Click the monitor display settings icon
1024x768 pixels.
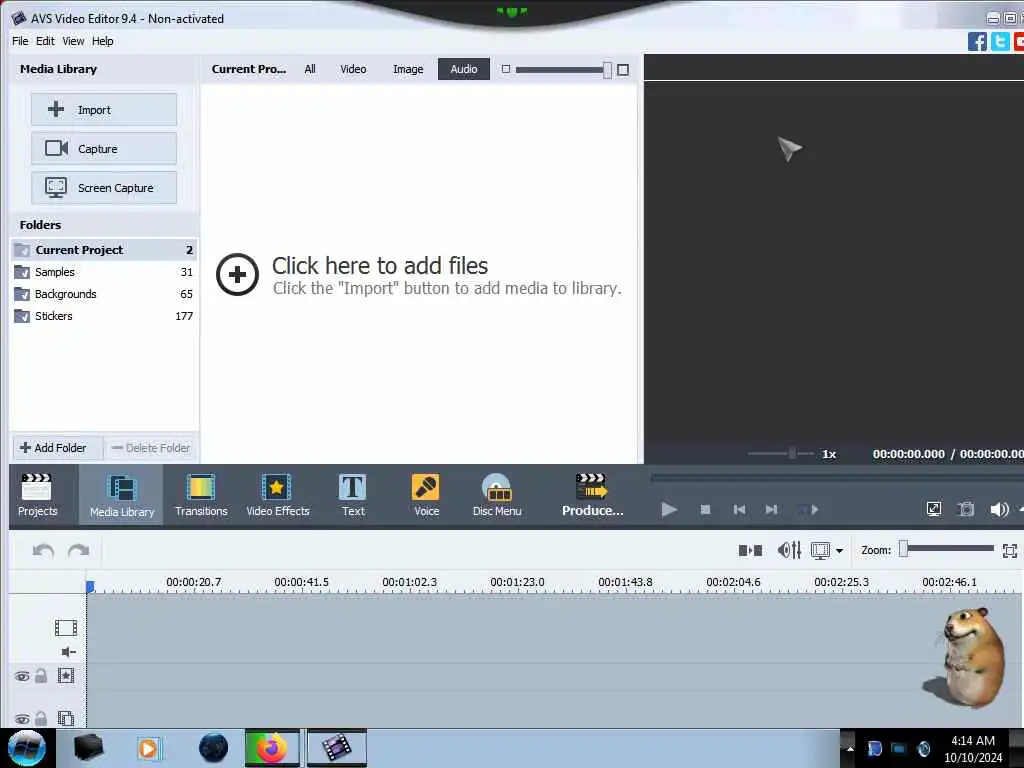click(820, 551)
